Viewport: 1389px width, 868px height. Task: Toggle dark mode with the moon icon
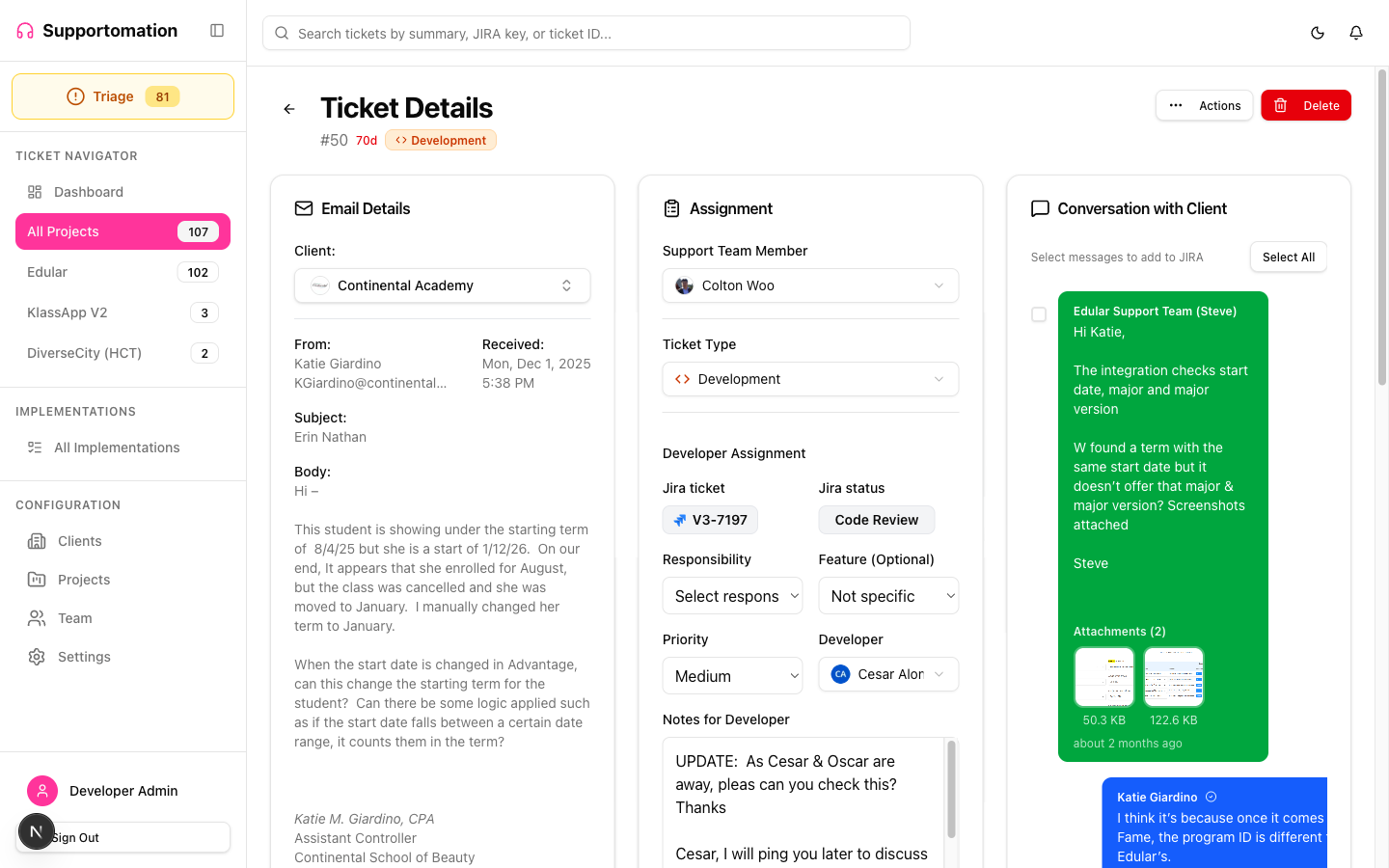(1318, 32)
